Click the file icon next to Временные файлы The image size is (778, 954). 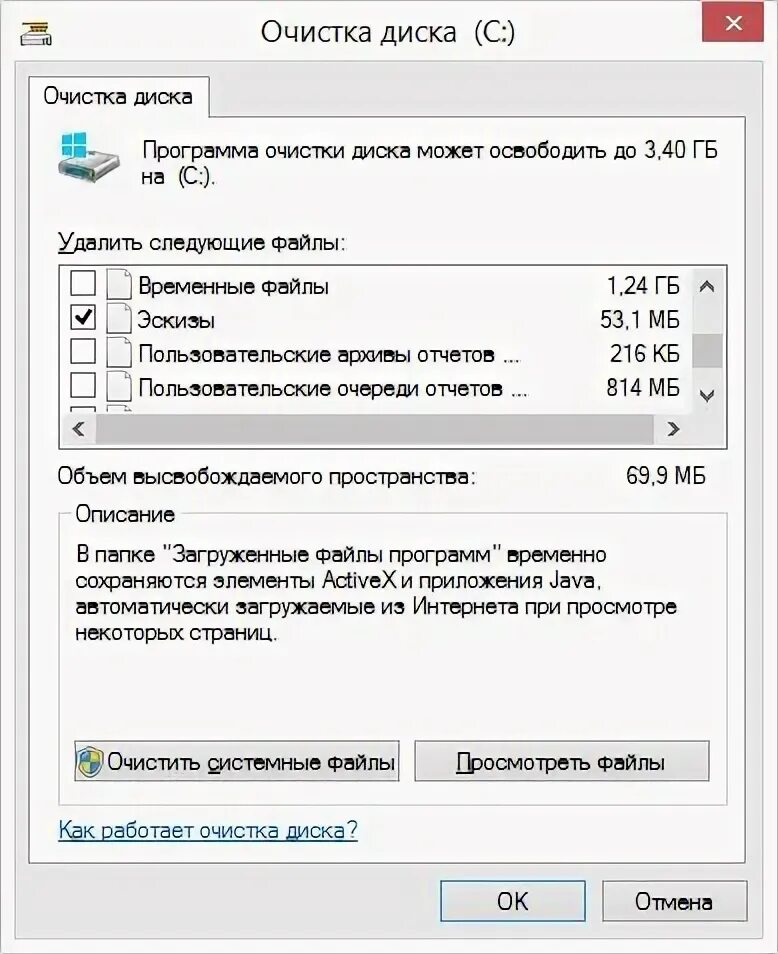coord(119,285)
